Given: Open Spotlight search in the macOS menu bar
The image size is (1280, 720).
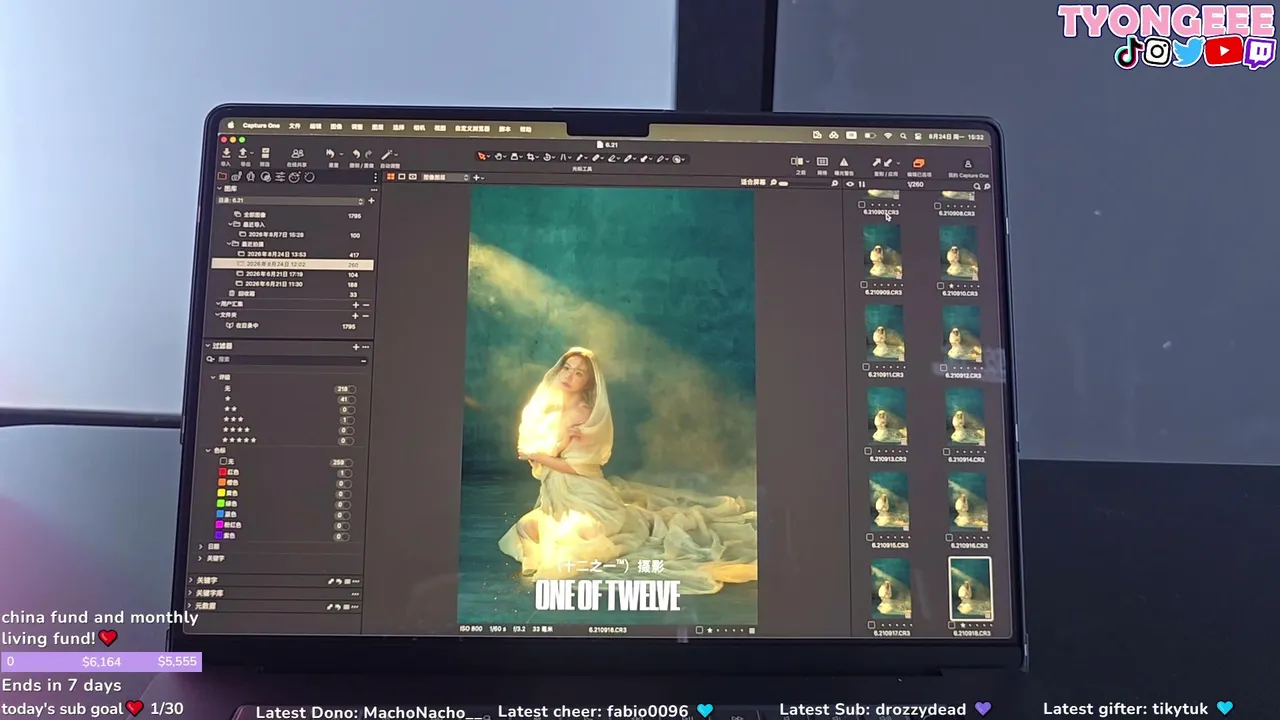Looking at the screenshot, I should pos(903,136).
